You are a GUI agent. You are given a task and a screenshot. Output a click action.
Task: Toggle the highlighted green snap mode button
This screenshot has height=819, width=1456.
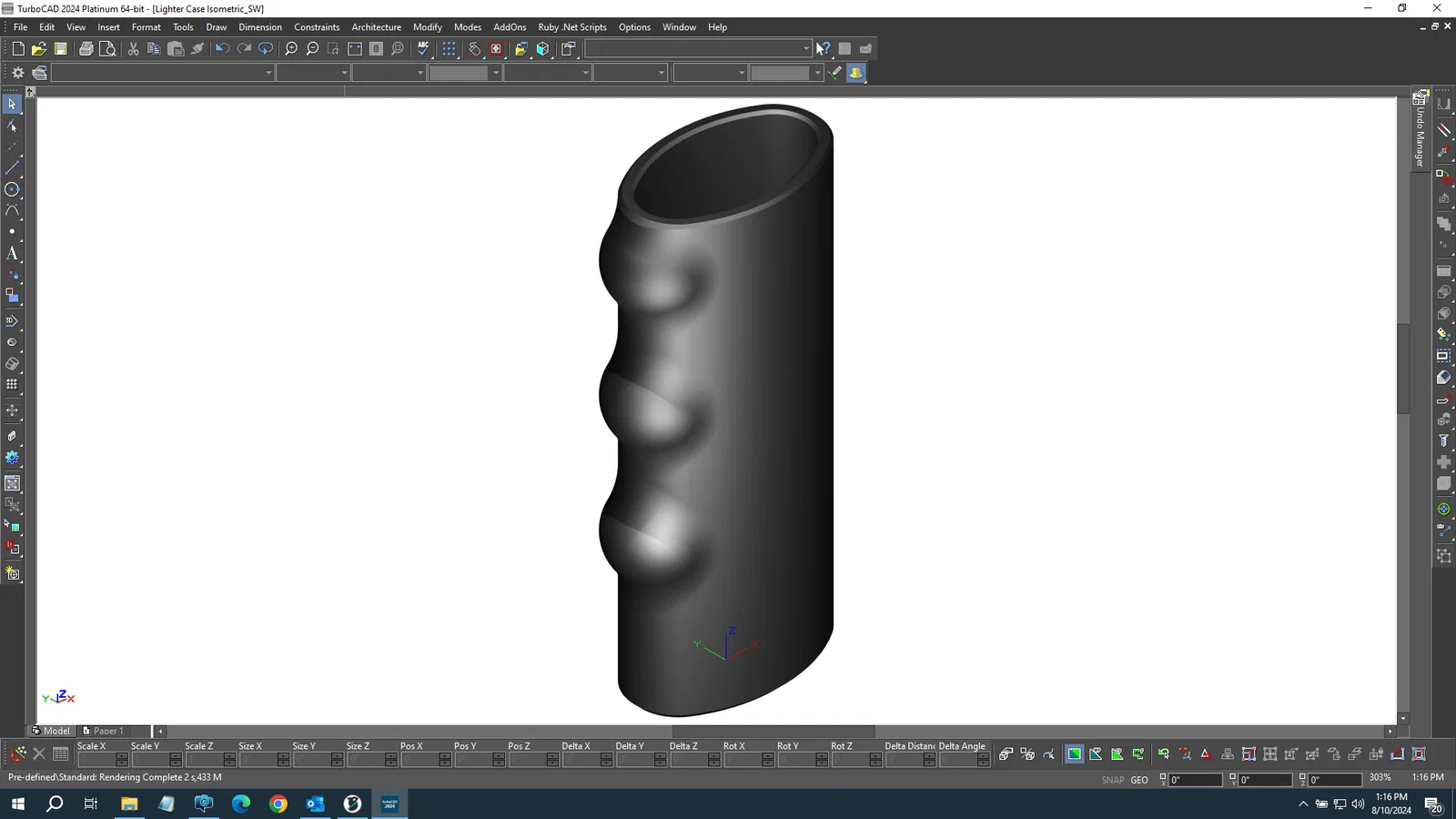click(1074, 754)
